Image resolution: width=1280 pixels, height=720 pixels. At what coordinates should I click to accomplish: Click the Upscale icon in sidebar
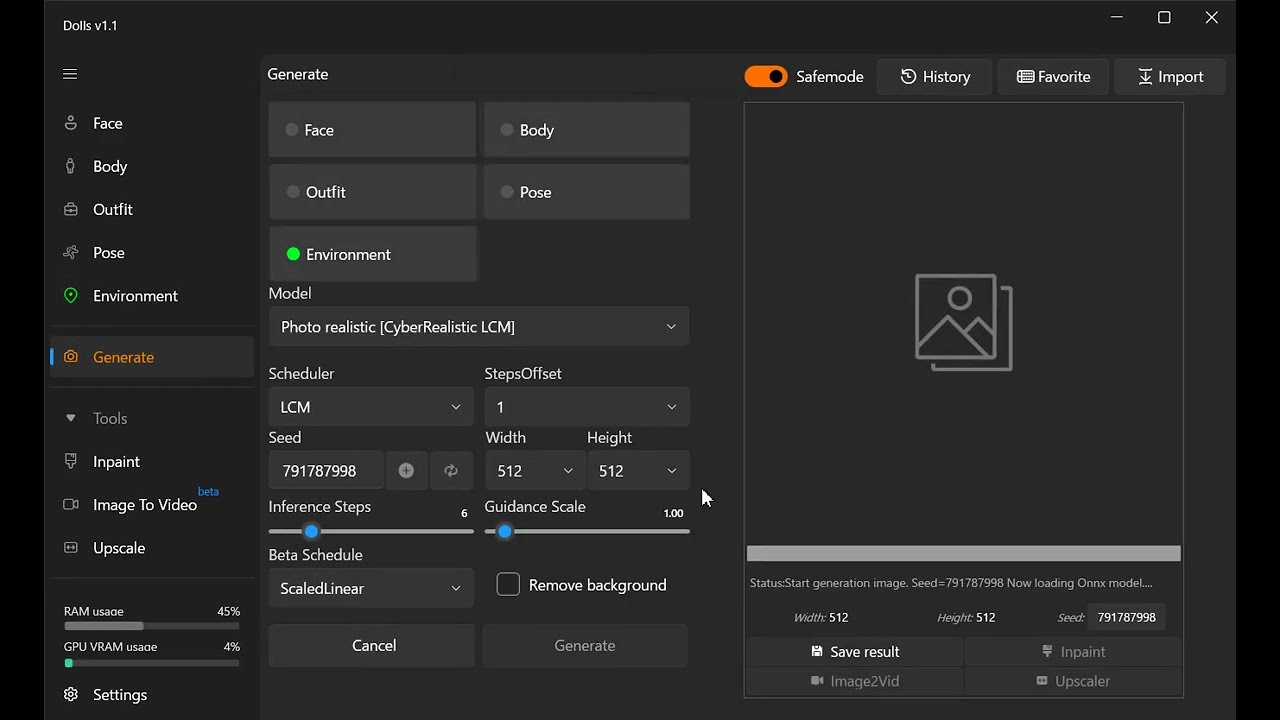(71, 547)
